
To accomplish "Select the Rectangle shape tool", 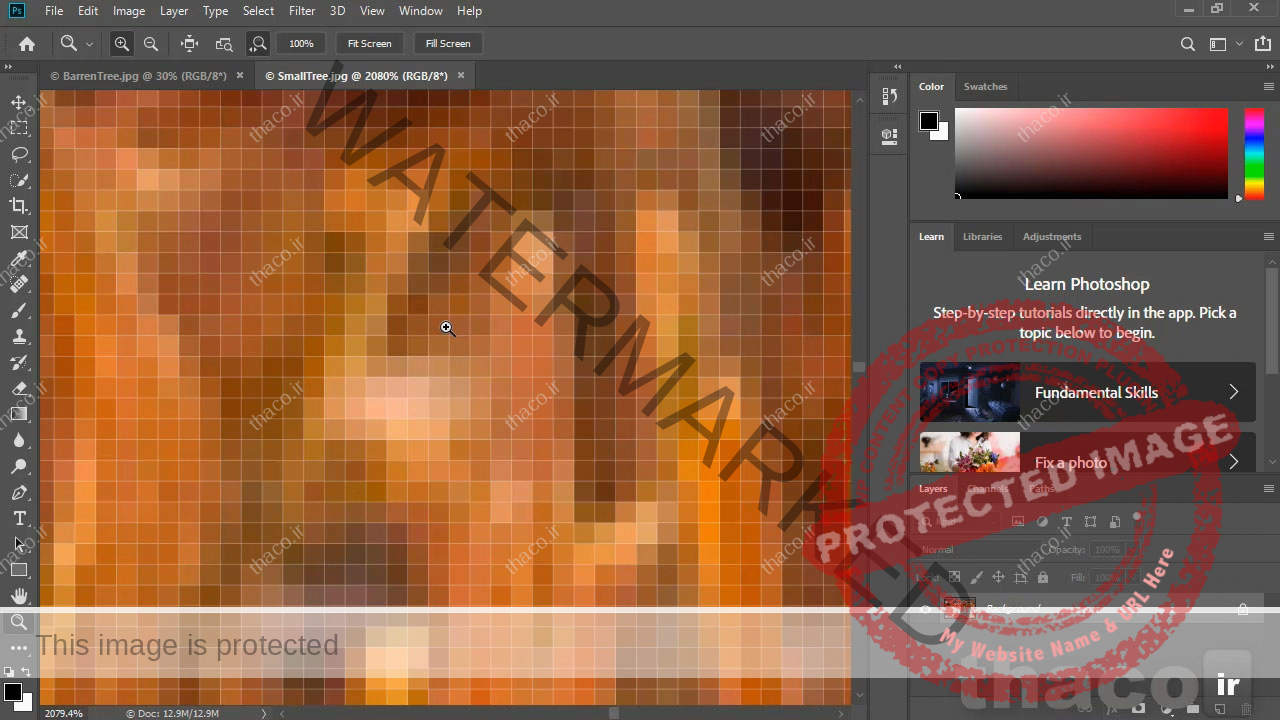I will 19,570.
